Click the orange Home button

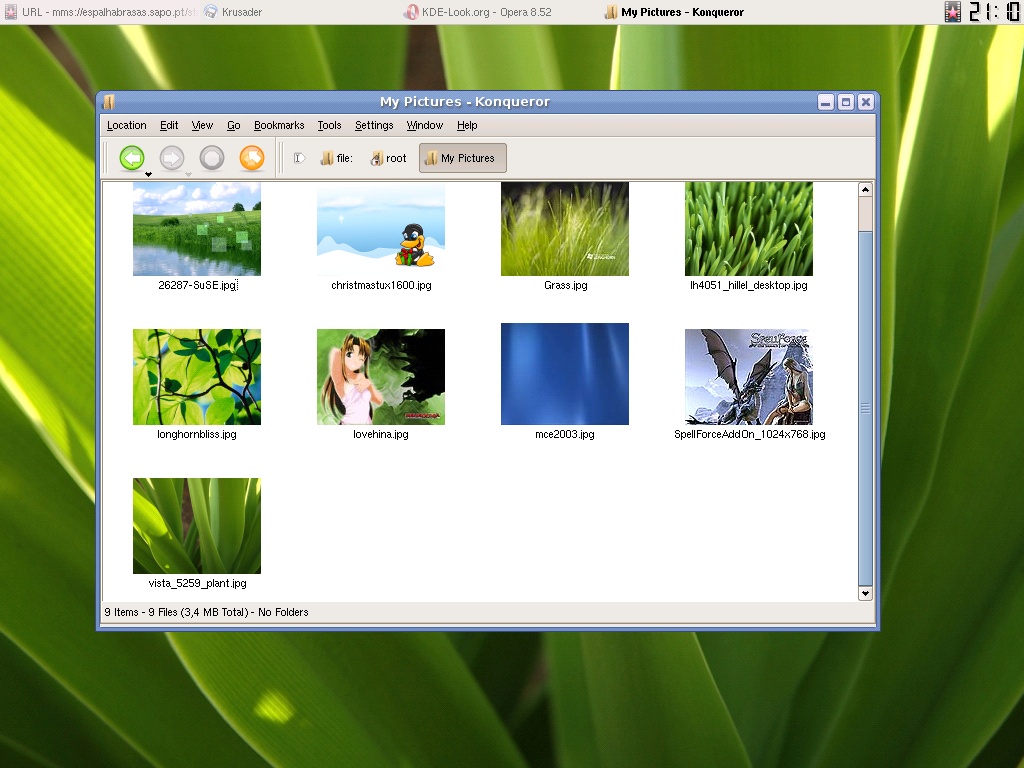(252, 158)
